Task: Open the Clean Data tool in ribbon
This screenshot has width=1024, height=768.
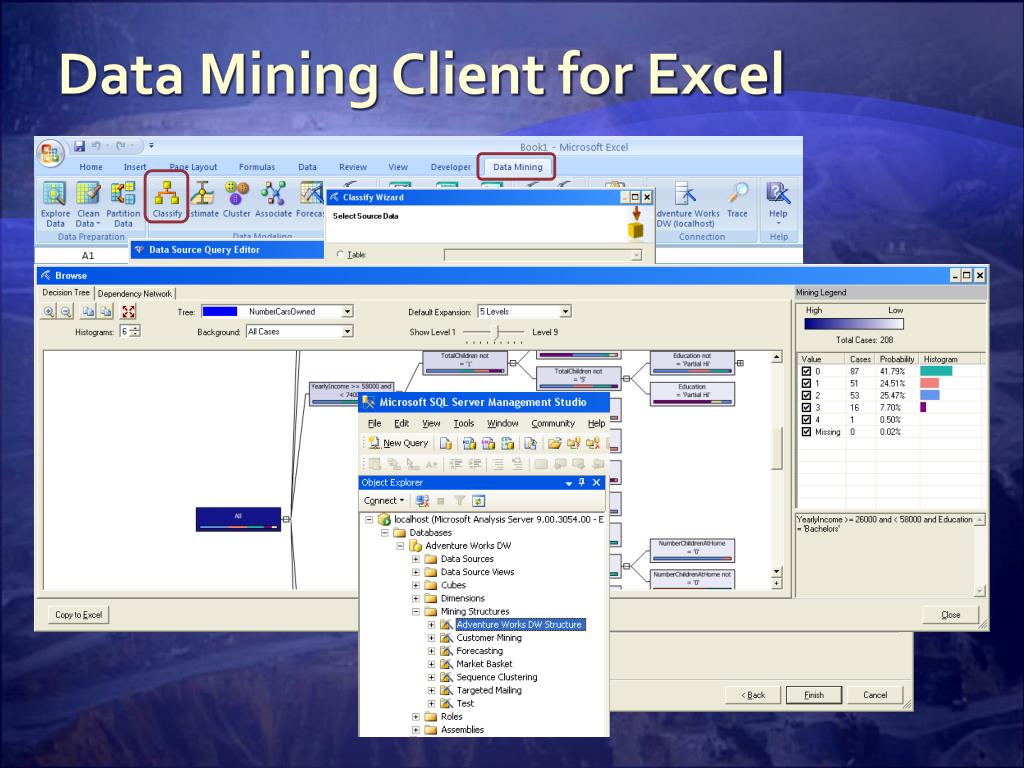Action: [88, 194]
